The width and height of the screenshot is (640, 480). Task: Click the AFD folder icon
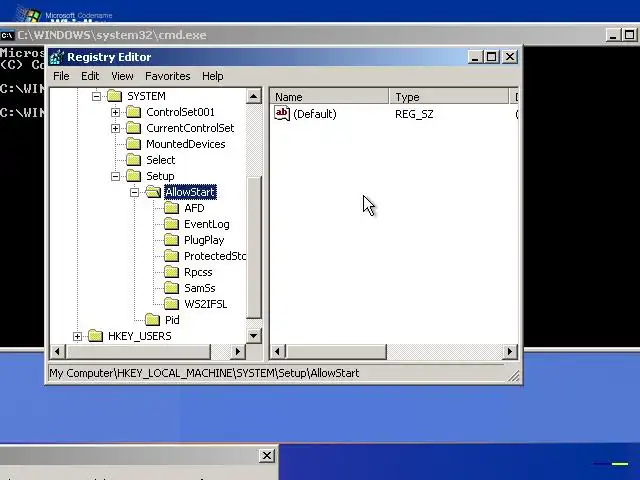[172, 208]
